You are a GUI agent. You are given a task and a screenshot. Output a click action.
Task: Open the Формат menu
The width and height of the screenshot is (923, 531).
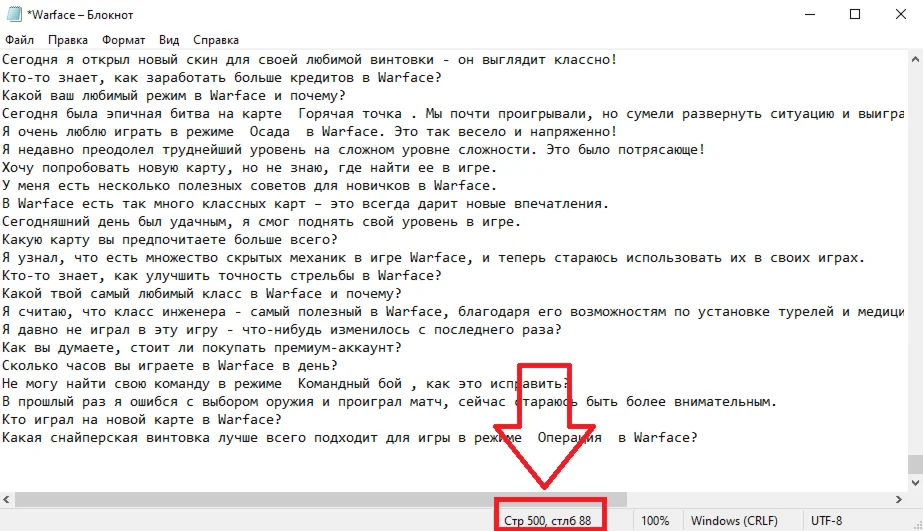tap(123, 40)
